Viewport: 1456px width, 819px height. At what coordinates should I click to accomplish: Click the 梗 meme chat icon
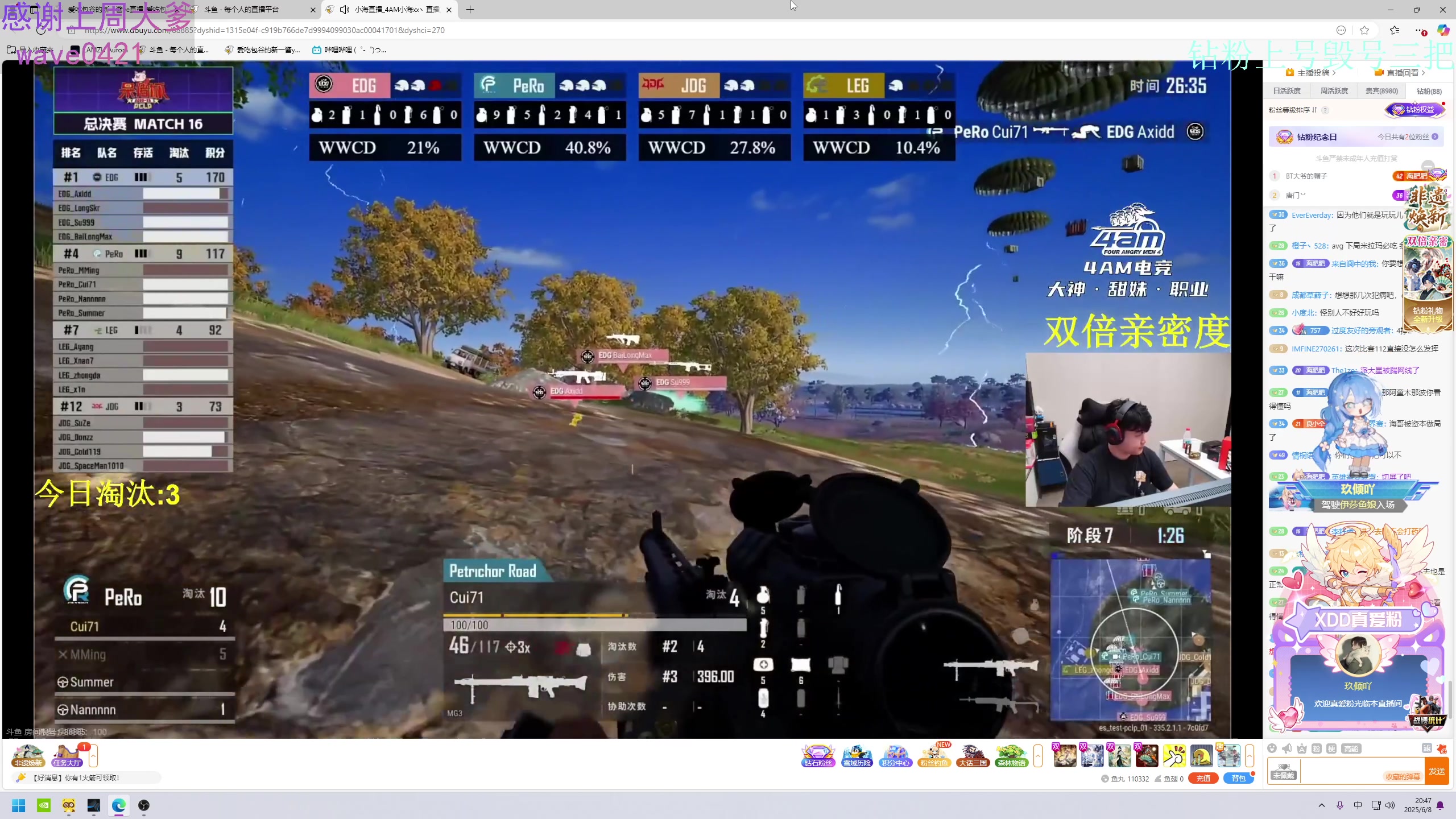pos(1331,748)
